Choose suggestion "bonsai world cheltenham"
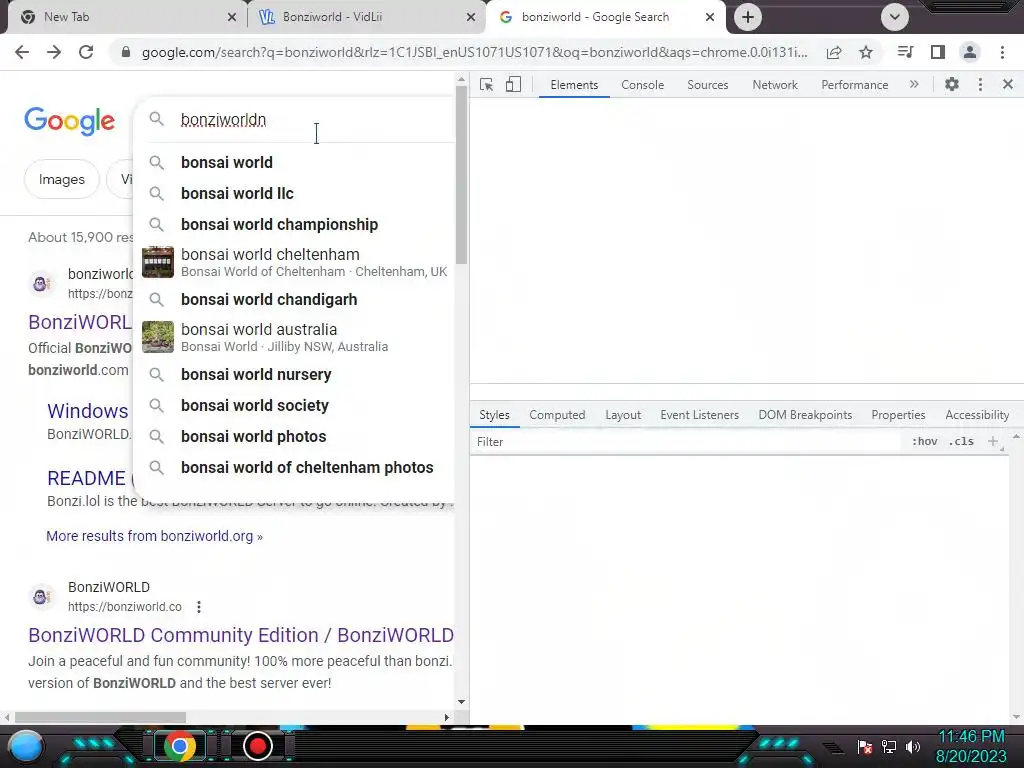 point(294,263)
